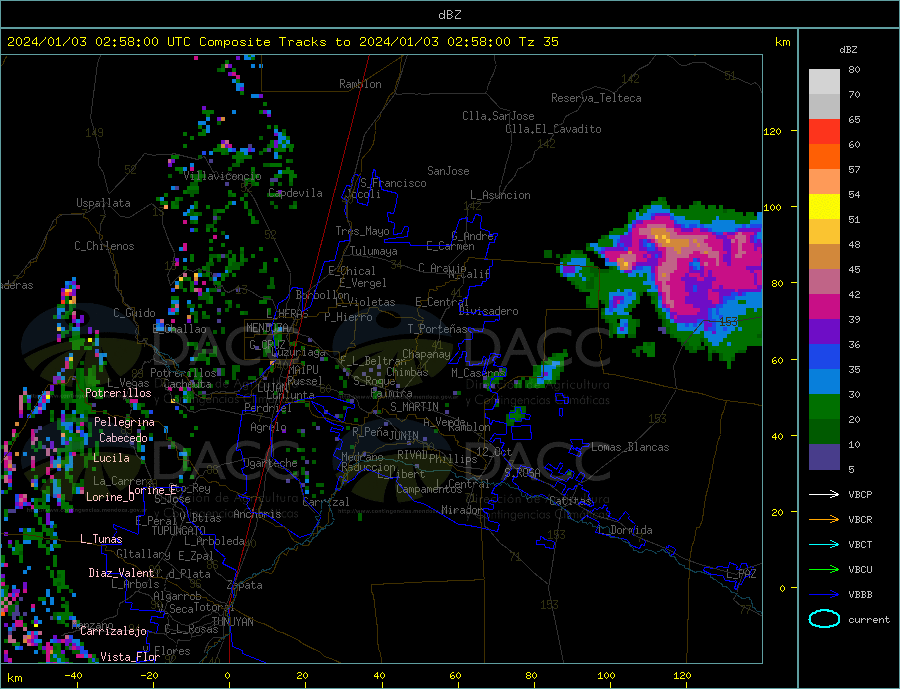
Task: Select the purple 36-39 dBZ legend swatch
Action: [824, 332]
